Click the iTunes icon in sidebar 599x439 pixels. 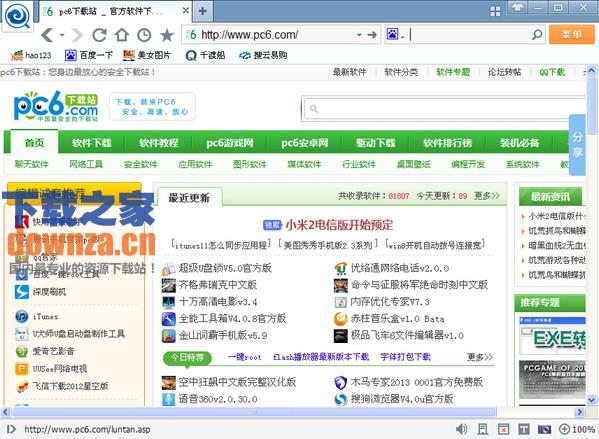click(x=22, y=316)
